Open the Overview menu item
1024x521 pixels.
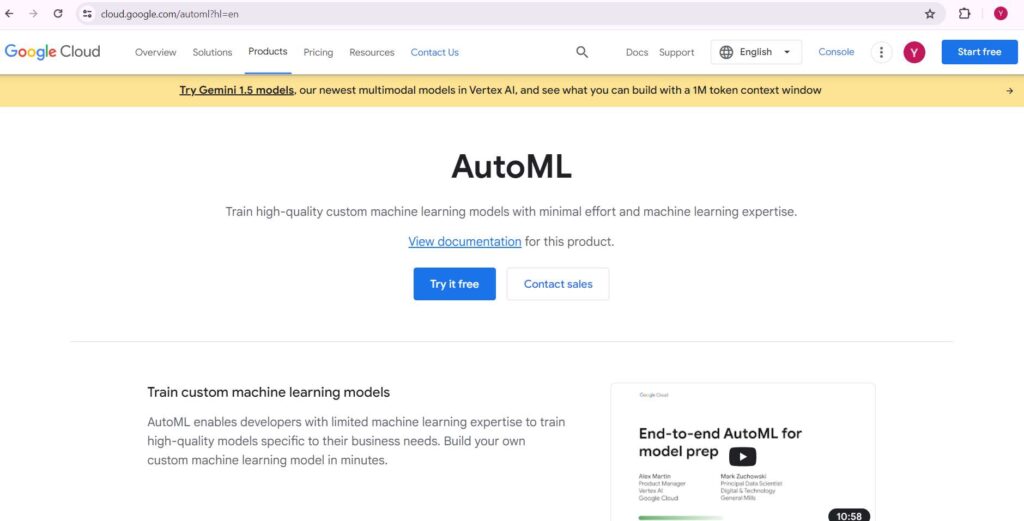pyautogui.click(x=155, y=52)
